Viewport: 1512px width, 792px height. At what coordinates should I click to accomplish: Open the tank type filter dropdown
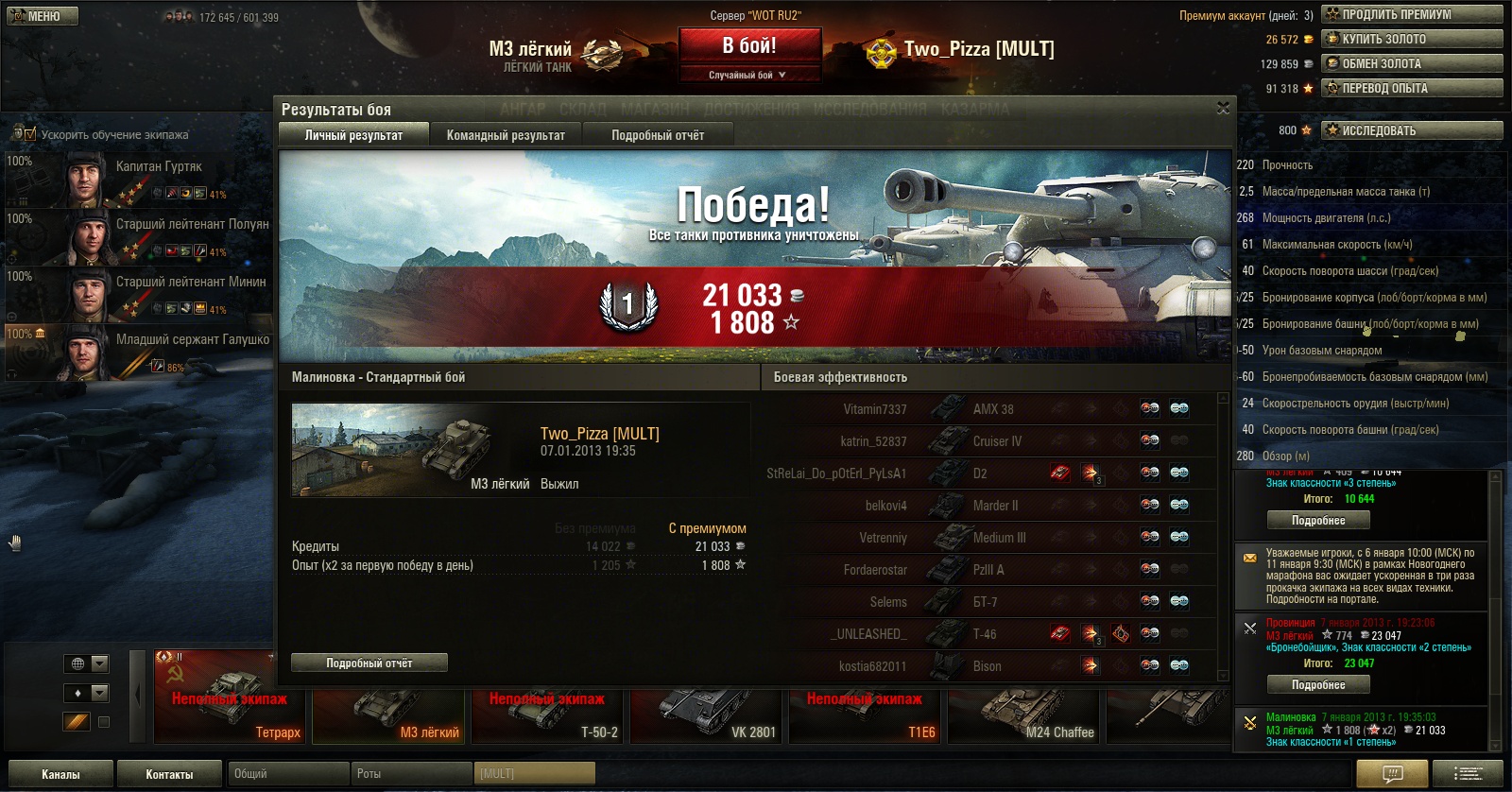86,693
